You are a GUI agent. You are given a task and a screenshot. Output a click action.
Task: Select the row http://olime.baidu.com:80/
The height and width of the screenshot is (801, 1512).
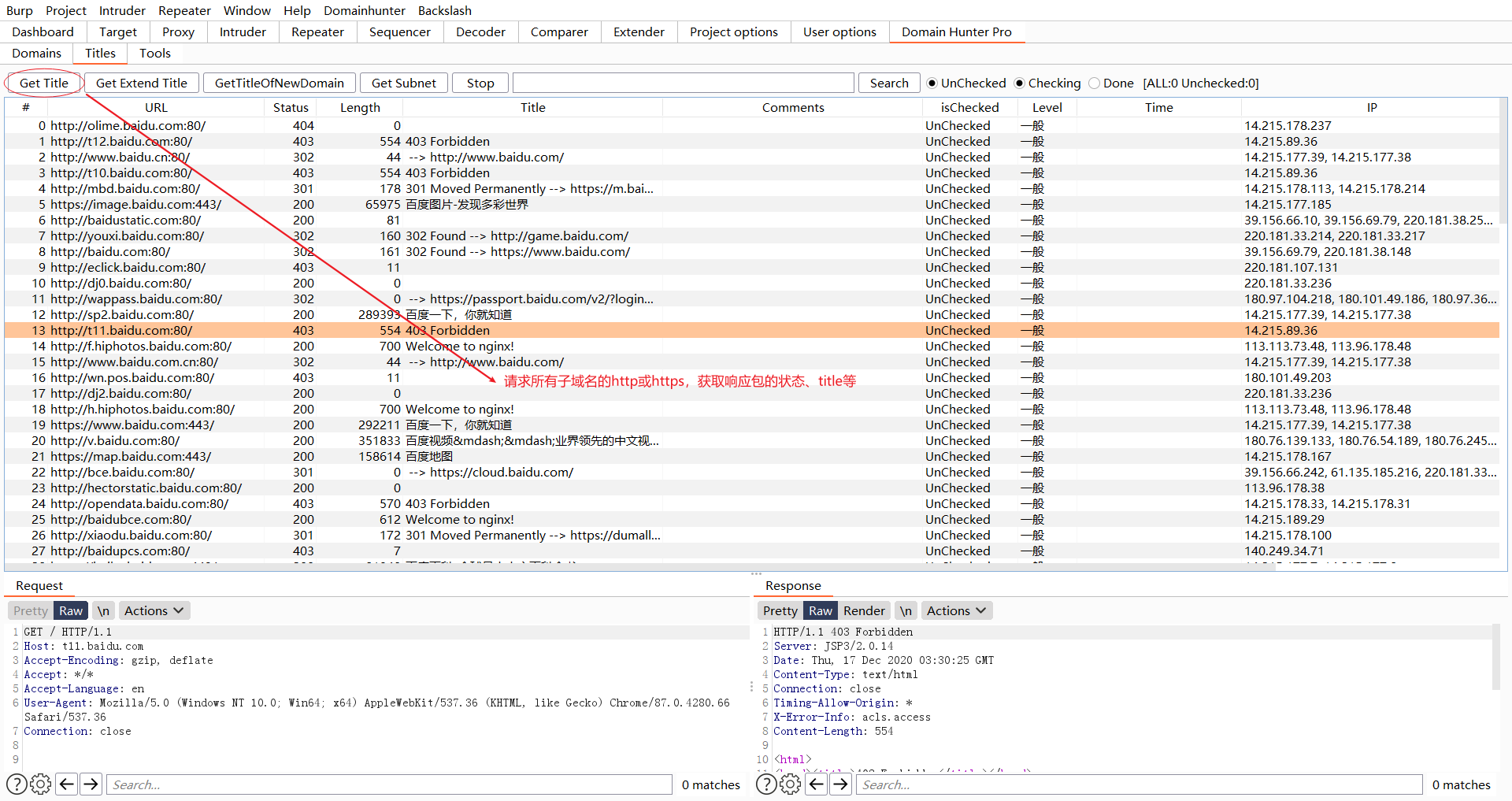(x=752, y=125)
